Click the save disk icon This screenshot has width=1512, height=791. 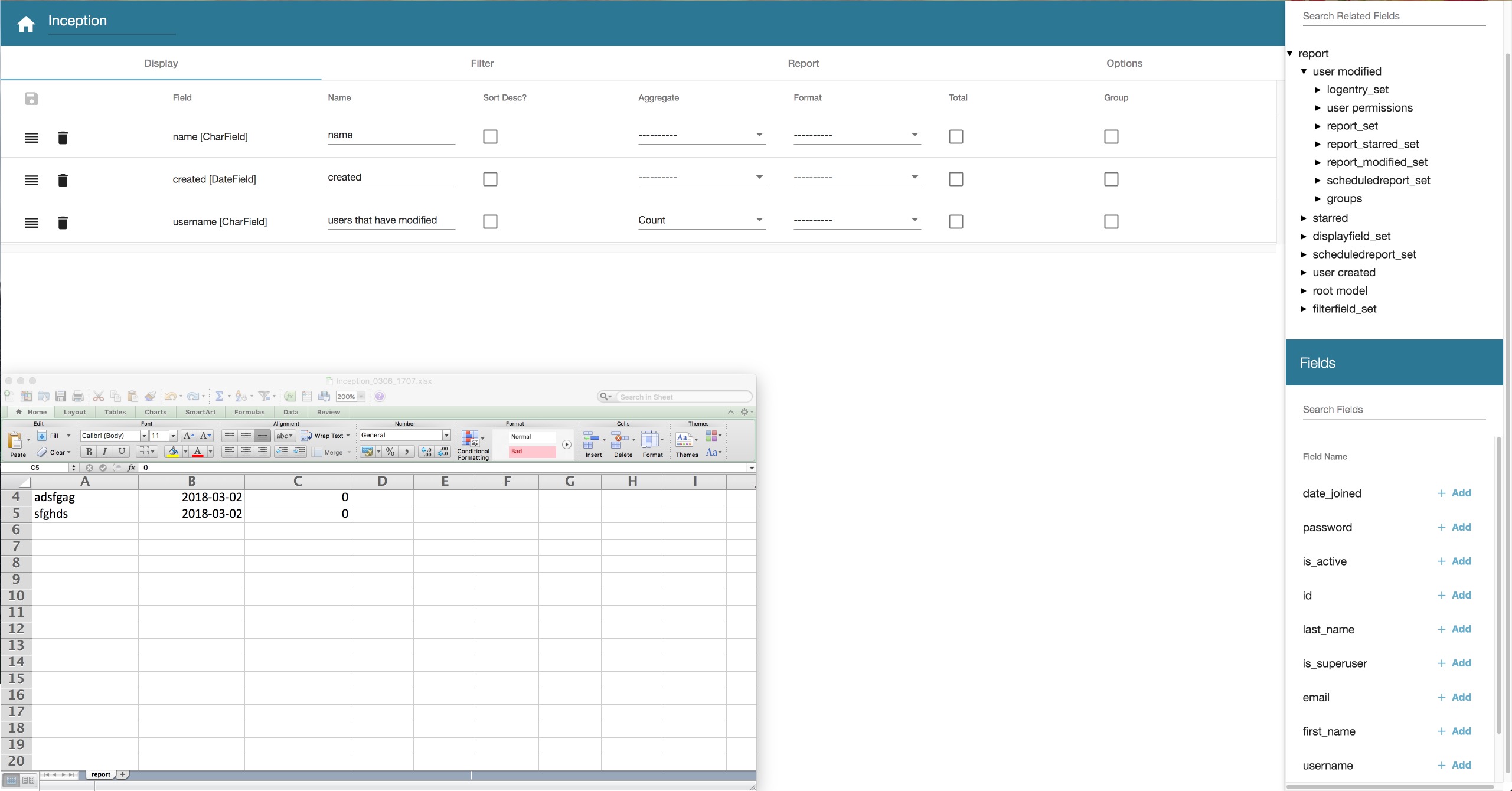[32, 99]
